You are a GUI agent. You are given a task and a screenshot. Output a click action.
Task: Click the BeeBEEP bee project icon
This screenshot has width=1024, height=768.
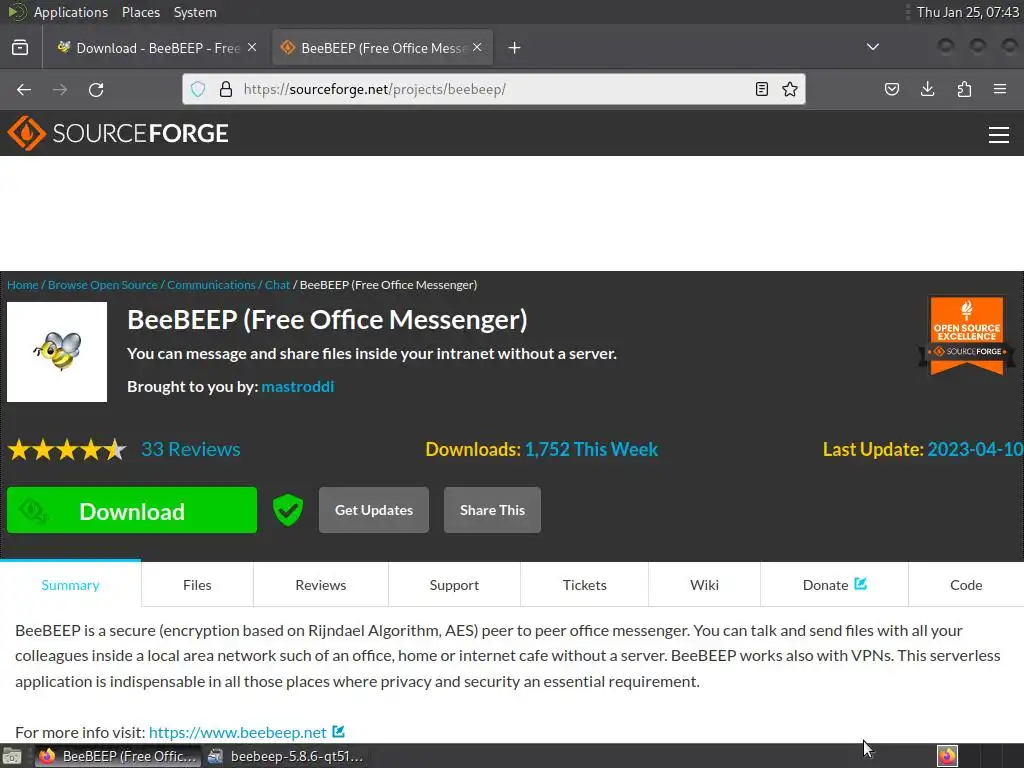point(57,351)
